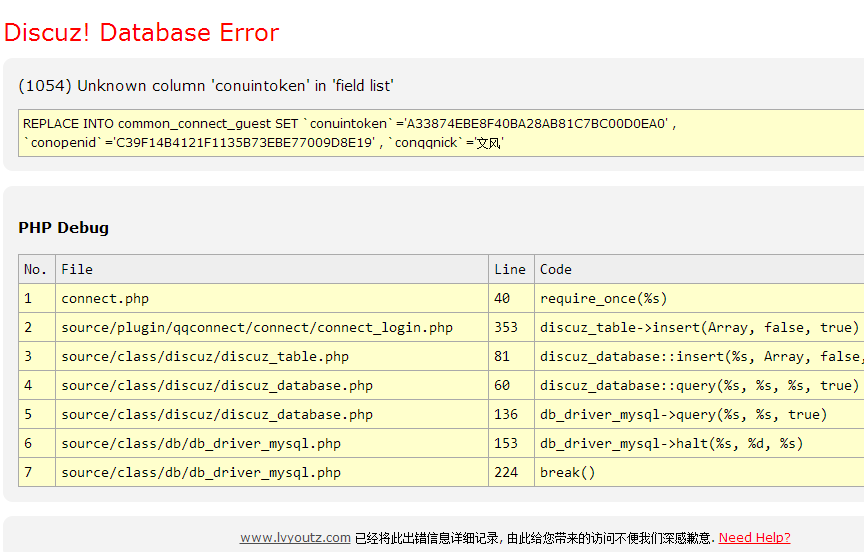864x552 pixels.
Task: Select db_driver_mysql.php path in row 6
Action: (272, 443)
